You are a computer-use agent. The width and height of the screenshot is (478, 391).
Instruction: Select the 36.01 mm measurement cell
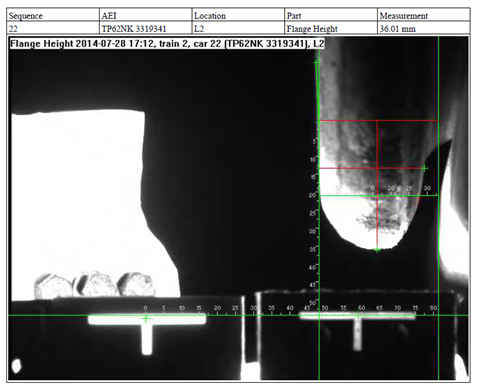[424, 28]
